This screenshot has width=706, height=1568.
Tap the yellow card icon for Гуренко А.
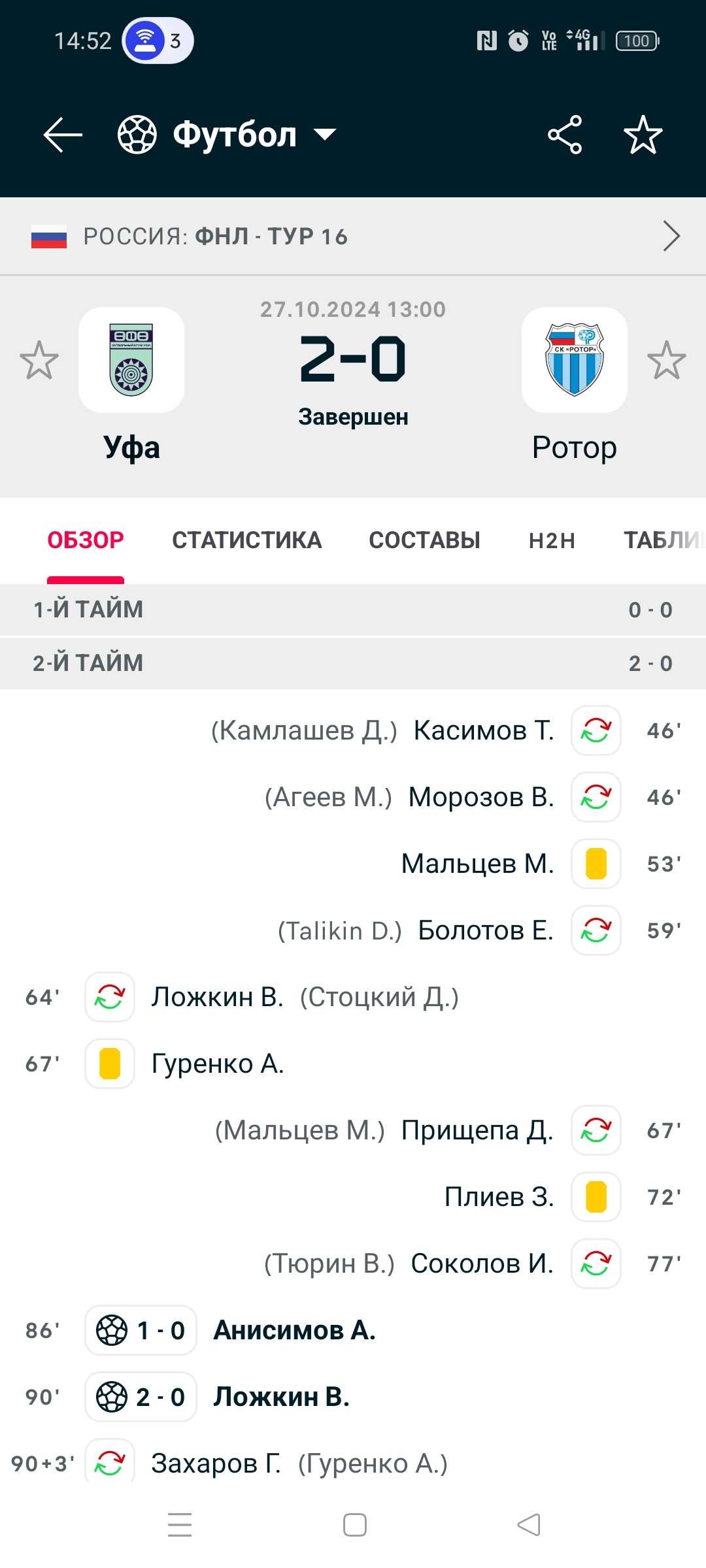tap(110, 1064)
